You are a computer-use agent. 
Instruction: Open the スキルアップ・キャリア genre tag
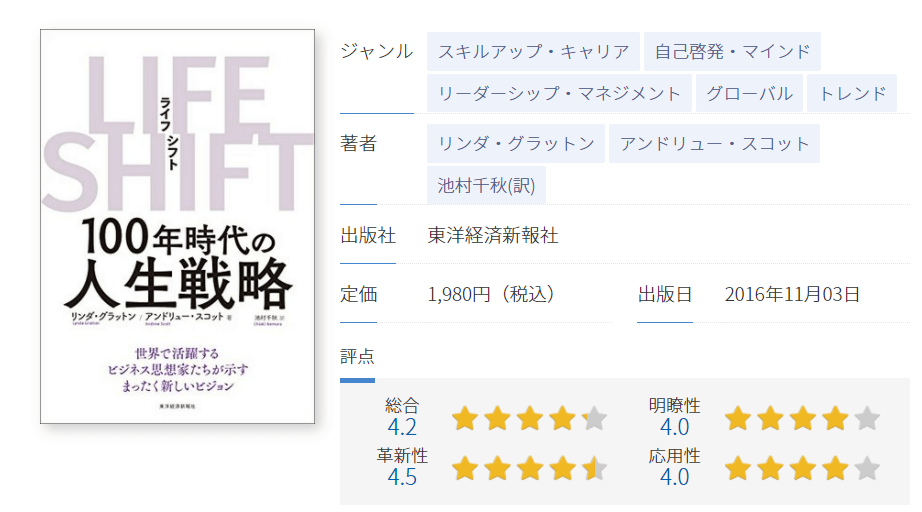[533, 52]
